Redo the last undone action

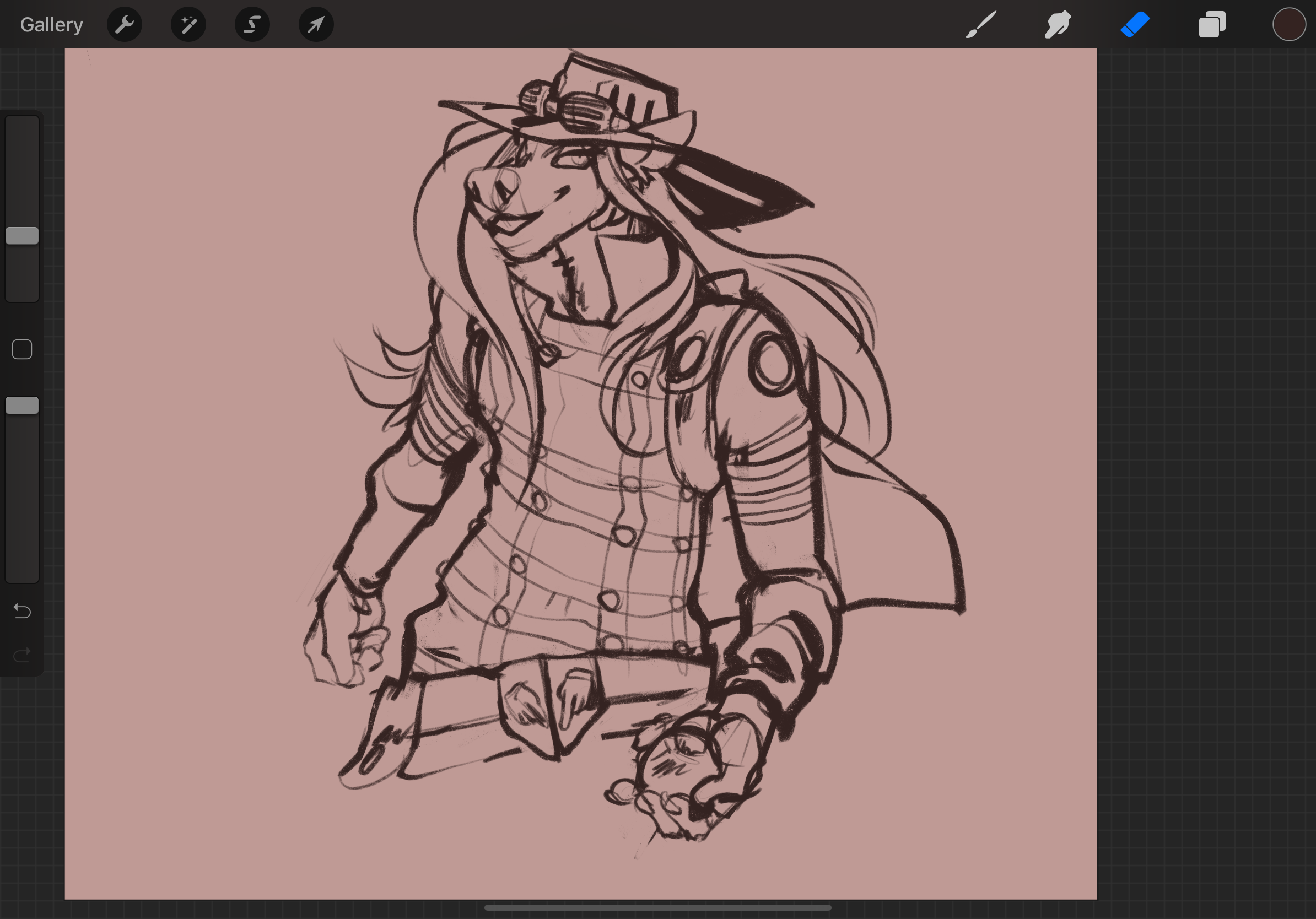(x=22, y=655)
